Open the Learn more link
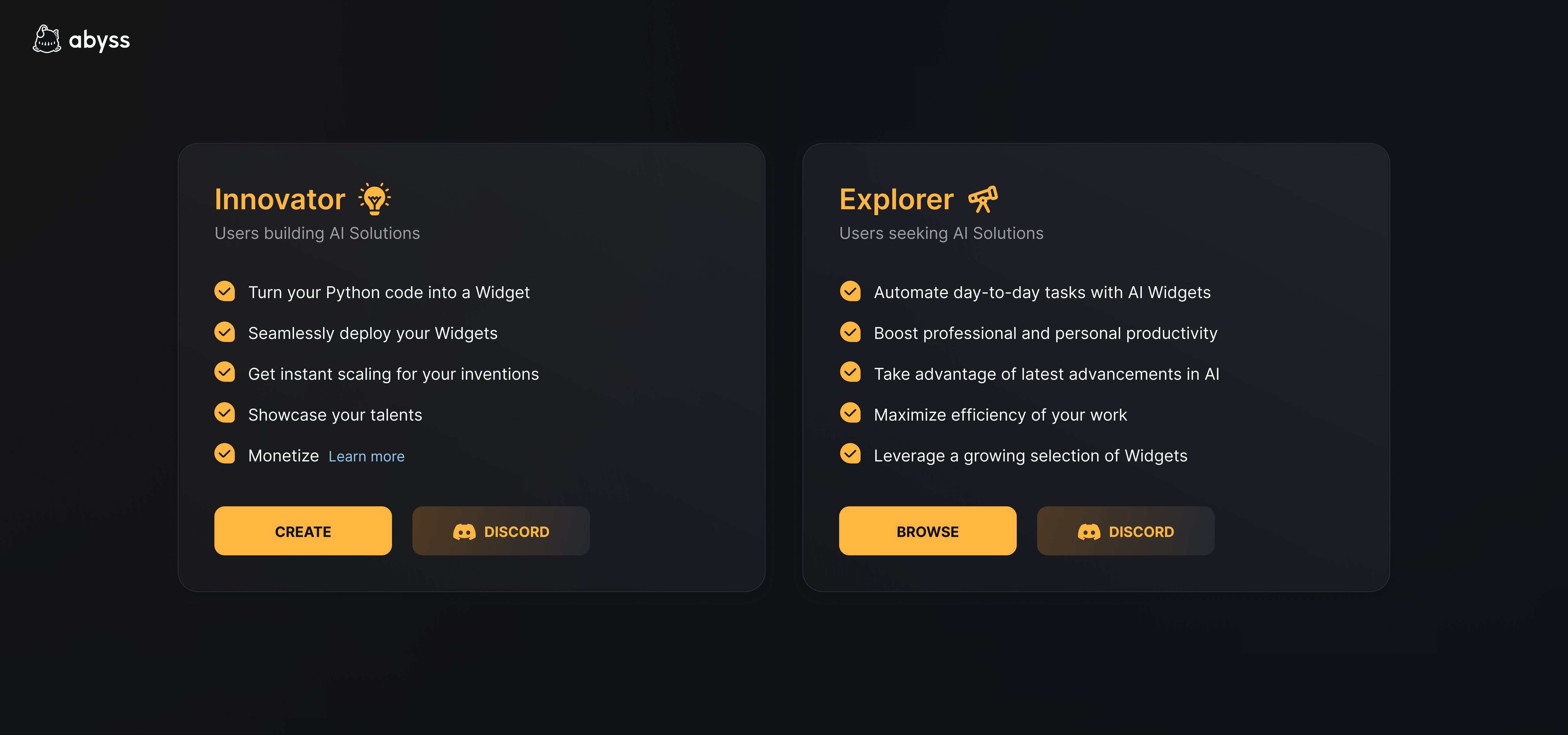The width and height of the screenshot is (1568, 735). [x=366, y=456]
